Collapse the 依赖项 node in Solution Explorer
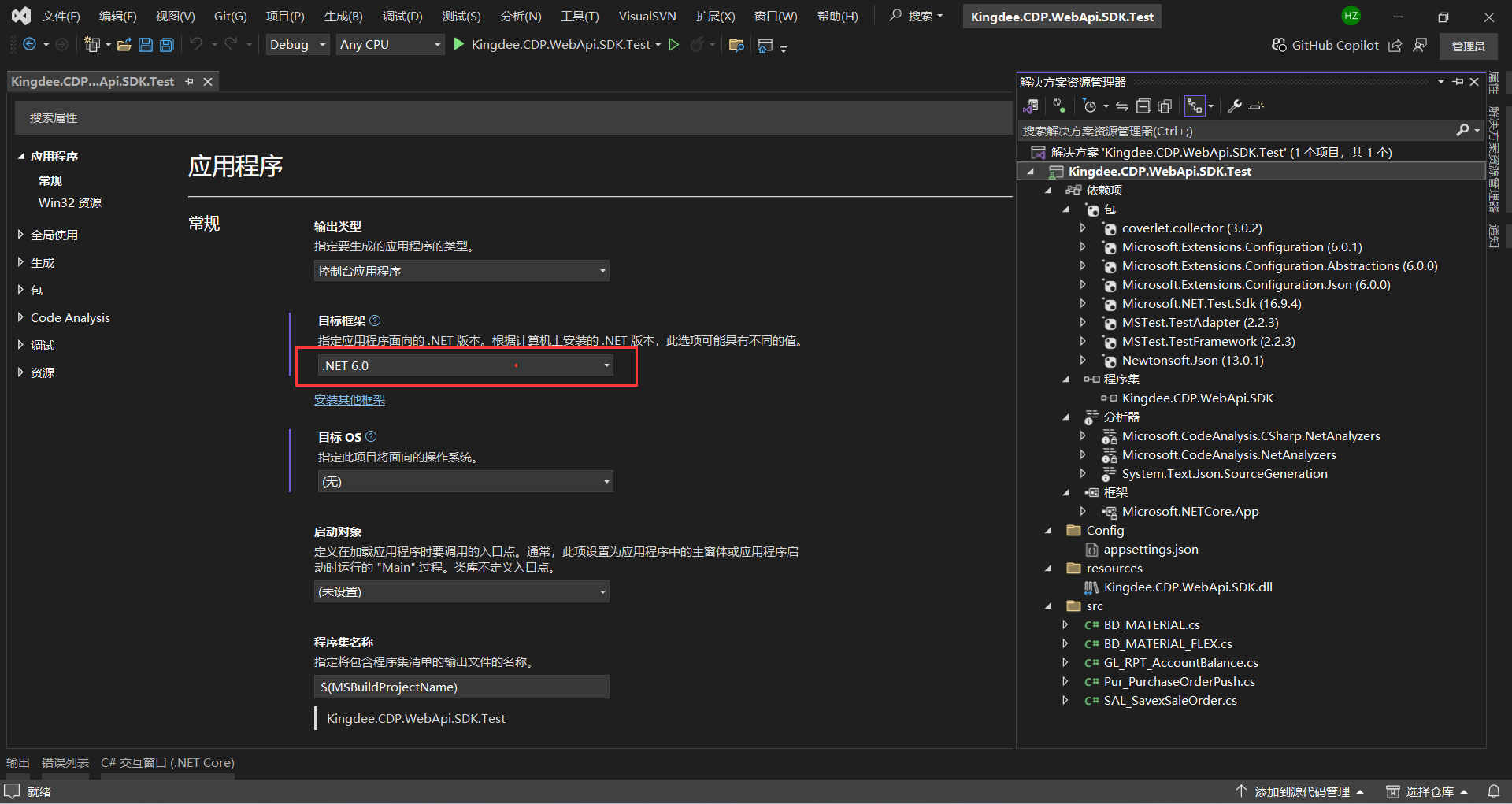The image size is (1512, 804). click(x=1048, y=191)
